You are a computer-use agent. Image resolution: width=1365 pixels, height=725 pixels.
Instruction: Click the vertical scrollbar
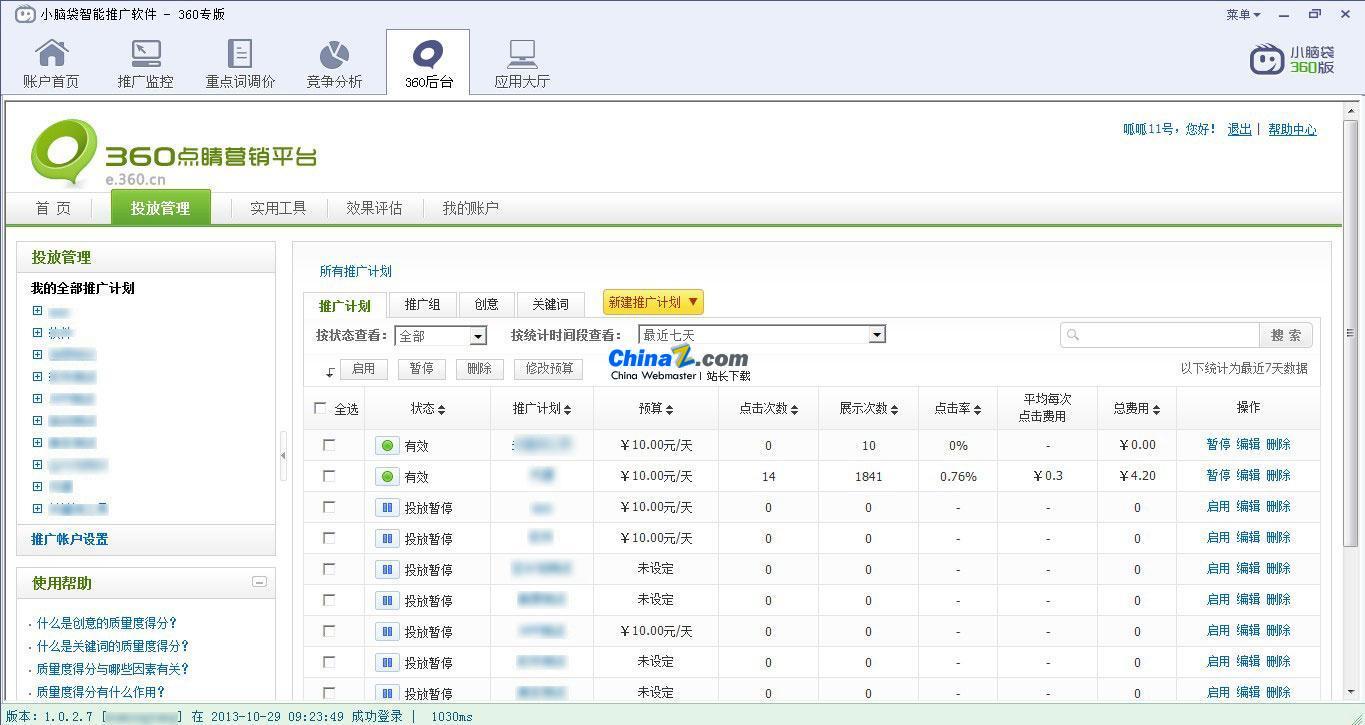(x=1350, y=333)
